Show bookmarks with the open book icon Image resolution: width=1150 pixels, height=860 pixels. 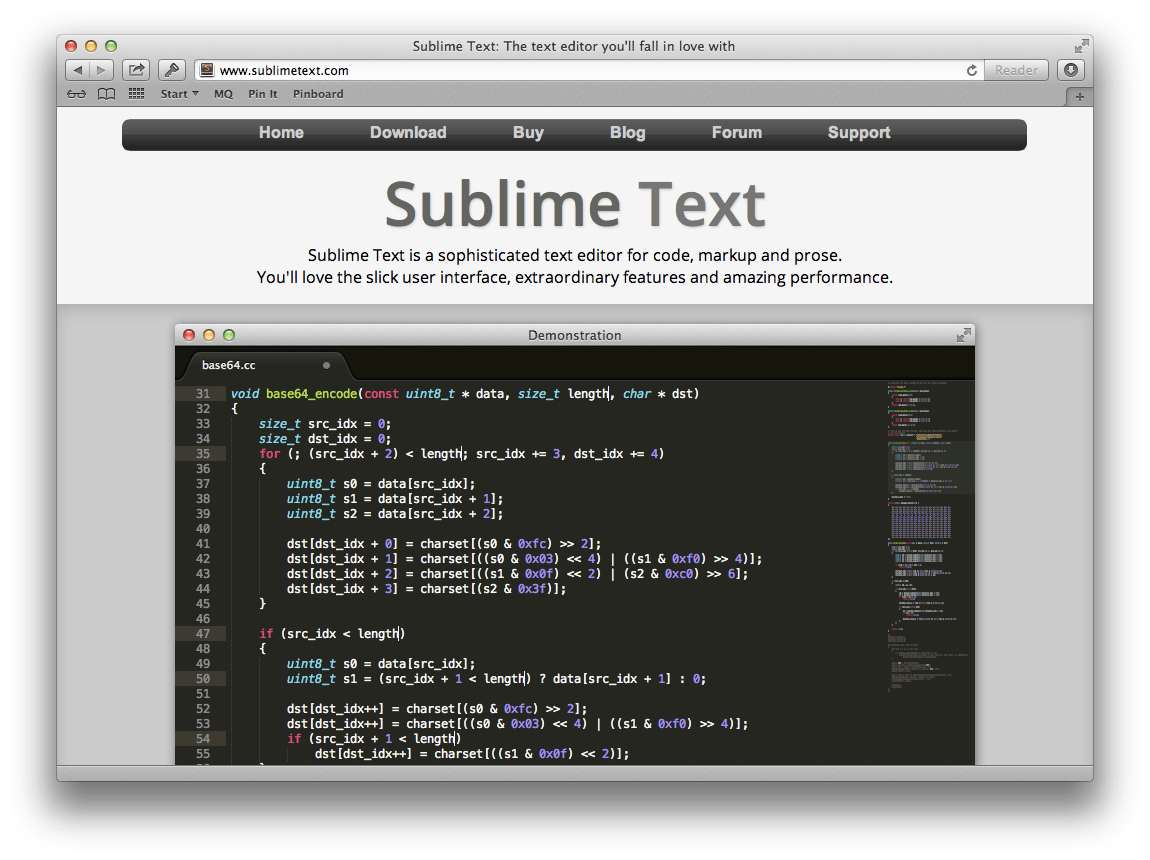pos(106,94)
